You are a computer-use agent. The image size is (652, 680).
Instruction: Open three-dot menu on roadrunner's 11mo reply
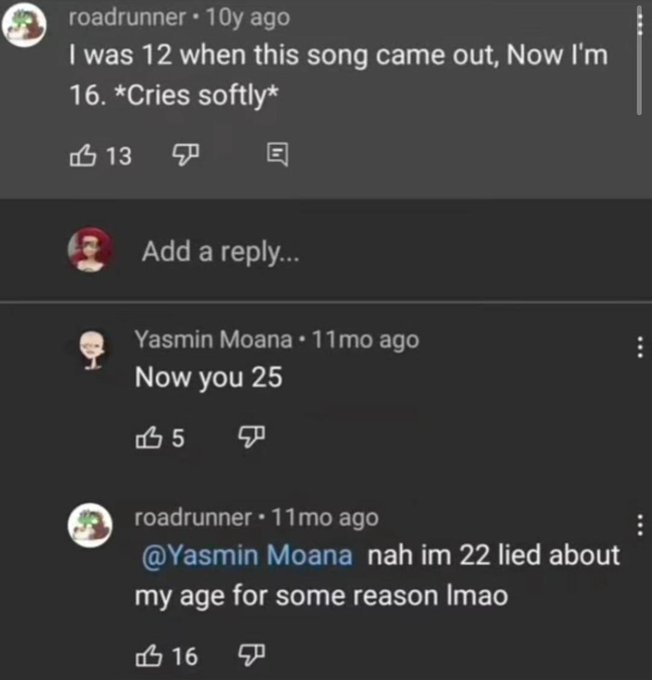tap(639, 525)
